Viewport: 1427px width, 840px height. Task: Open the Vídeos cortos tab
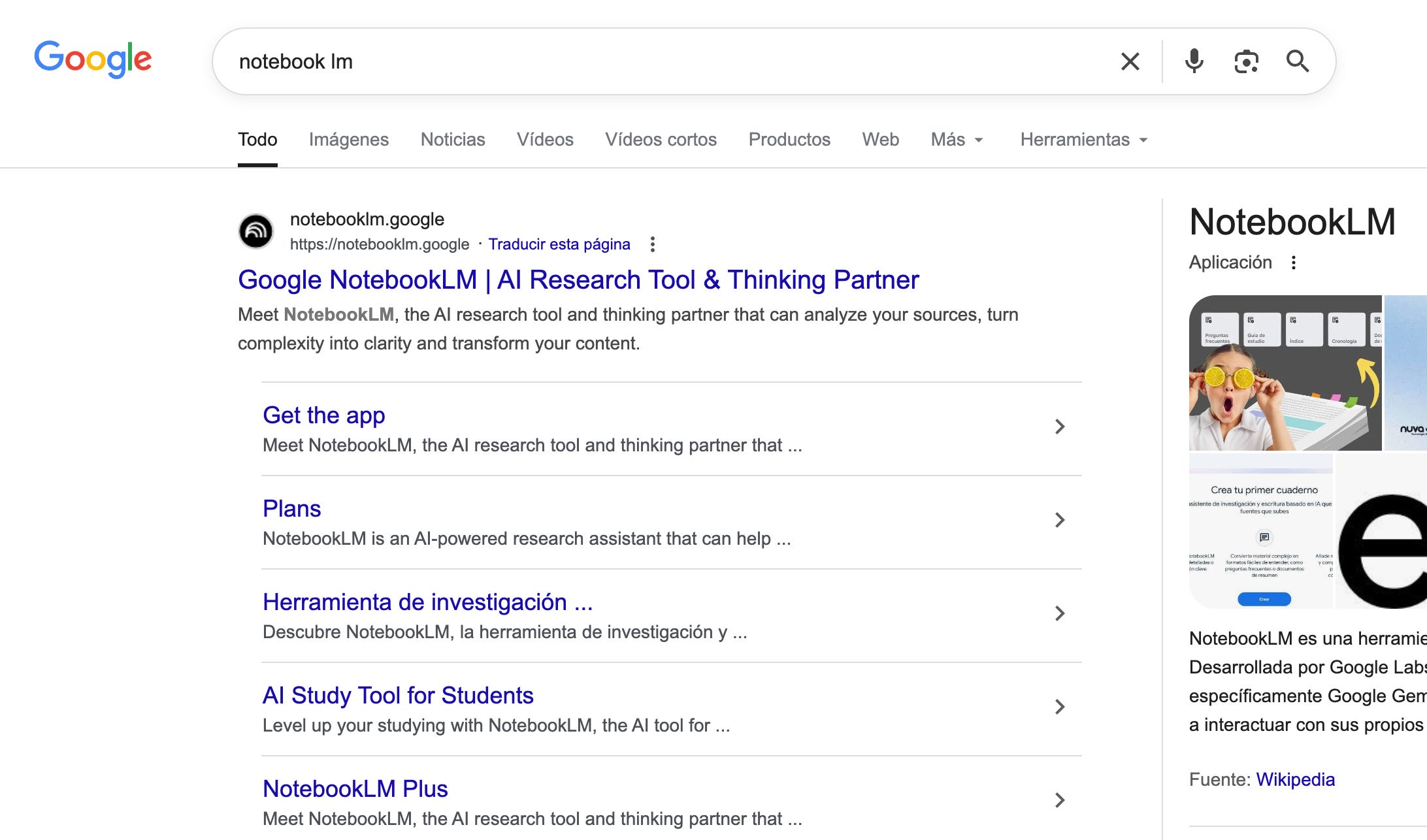pyautogui.click(x=661, y=140)
